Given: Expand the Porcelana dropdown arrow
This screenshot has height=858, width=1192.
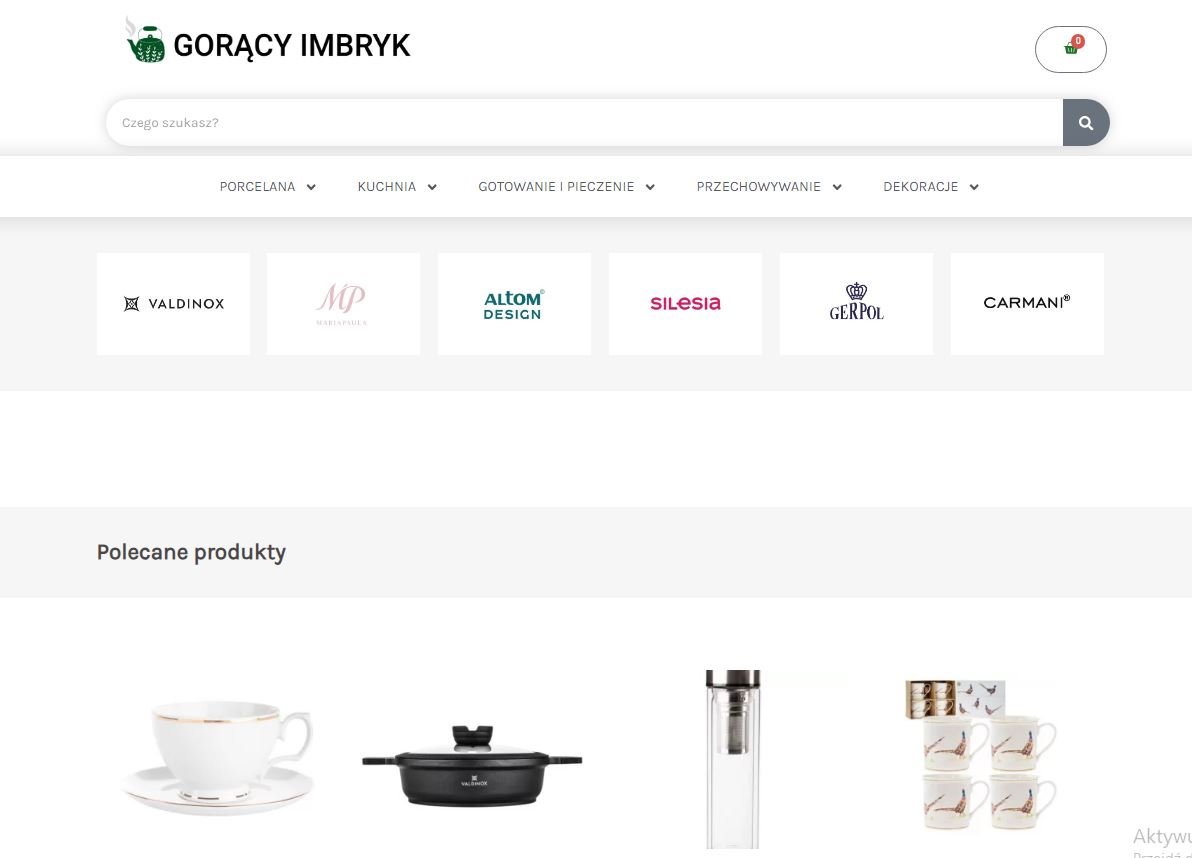Looking at the screenshot, I should click(311, 187).
